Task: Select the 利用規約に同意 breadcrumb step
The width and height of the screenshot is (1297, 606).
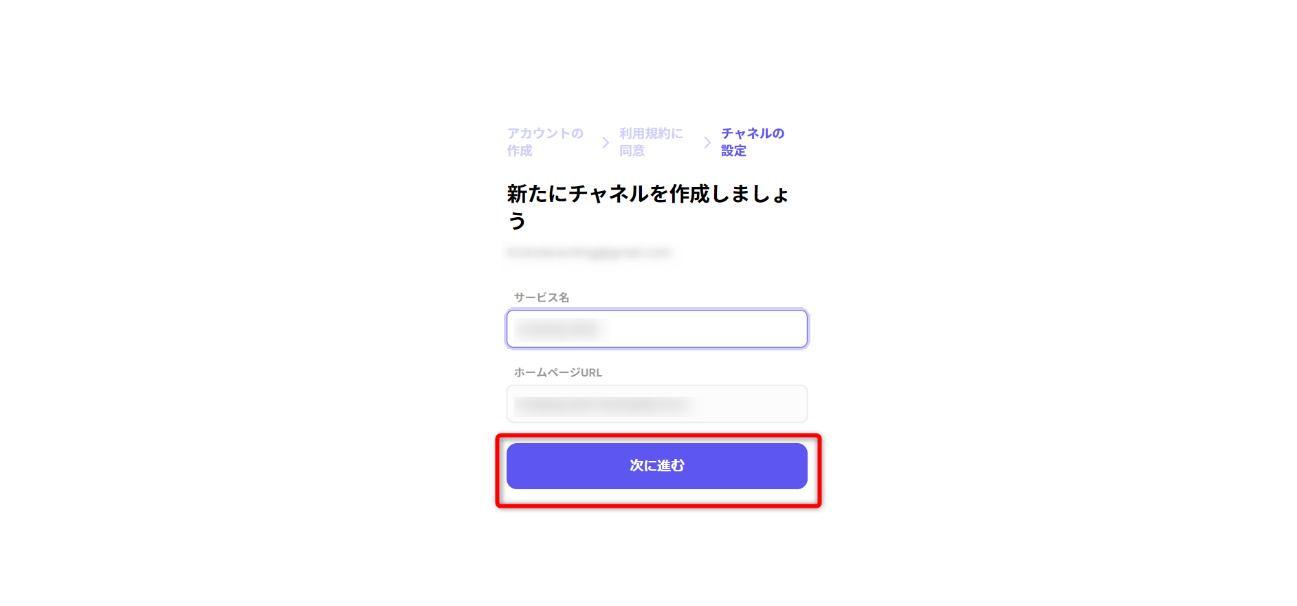Action: pos(651,142)
